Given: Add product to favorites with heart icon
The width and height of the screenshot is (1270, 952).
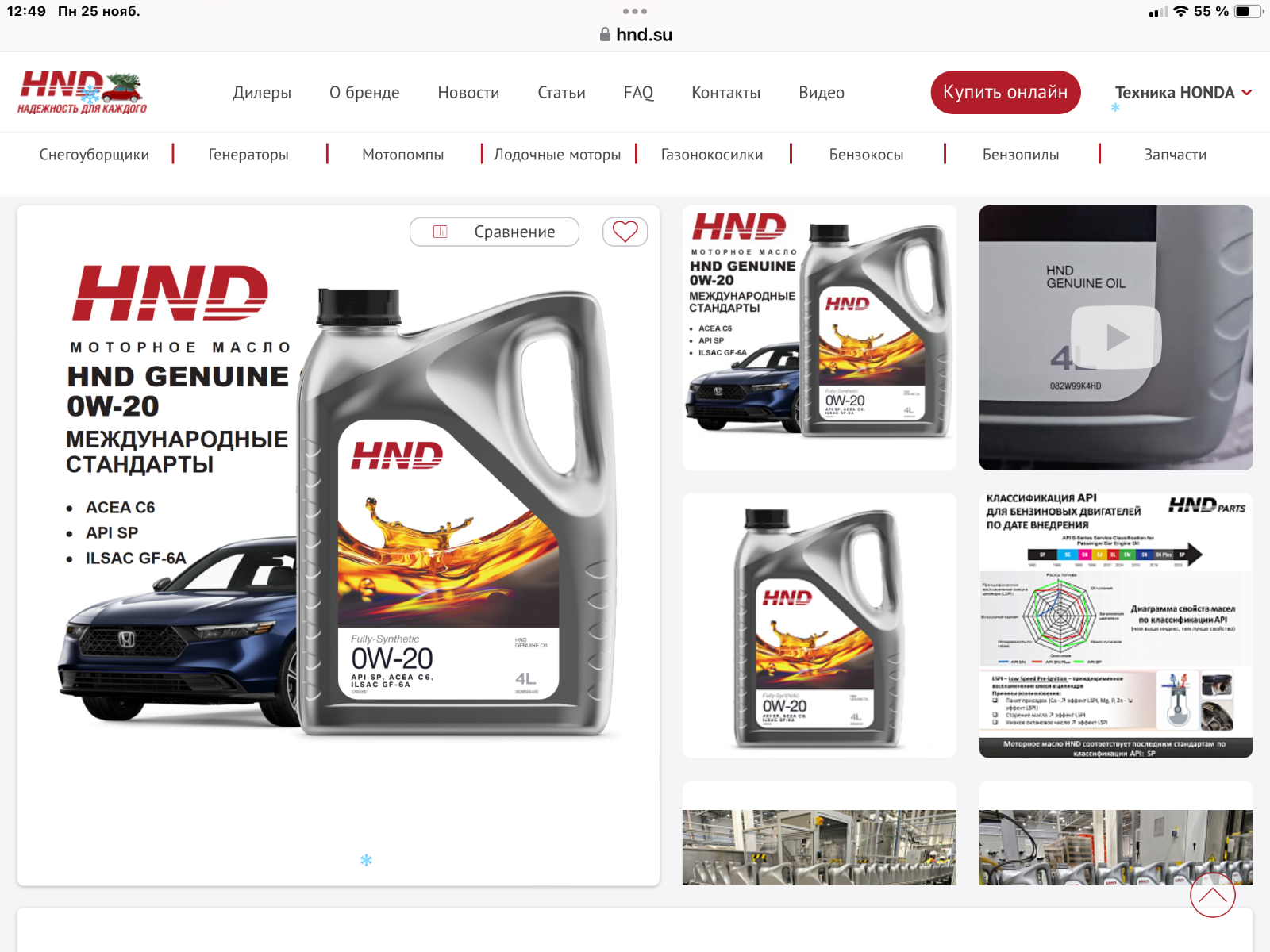Looking at the screenshot, I should (625, 232).
